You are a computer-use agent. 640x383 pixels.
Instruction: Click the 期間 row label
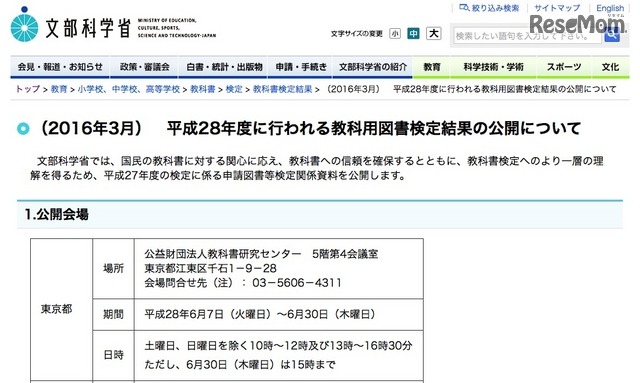[x=113, y=314]
